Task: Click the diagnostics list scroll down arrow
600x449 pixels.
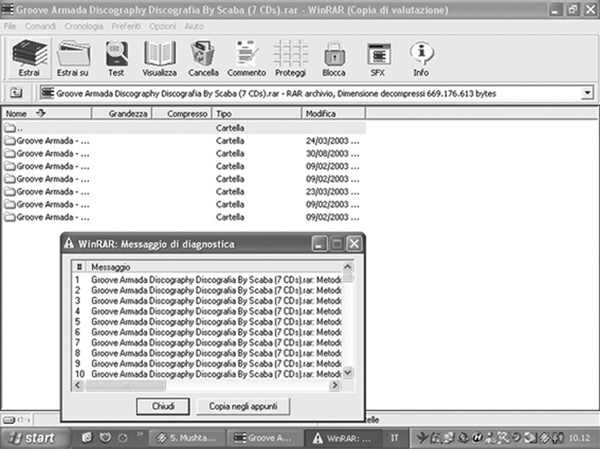Action: click(348, 372)
